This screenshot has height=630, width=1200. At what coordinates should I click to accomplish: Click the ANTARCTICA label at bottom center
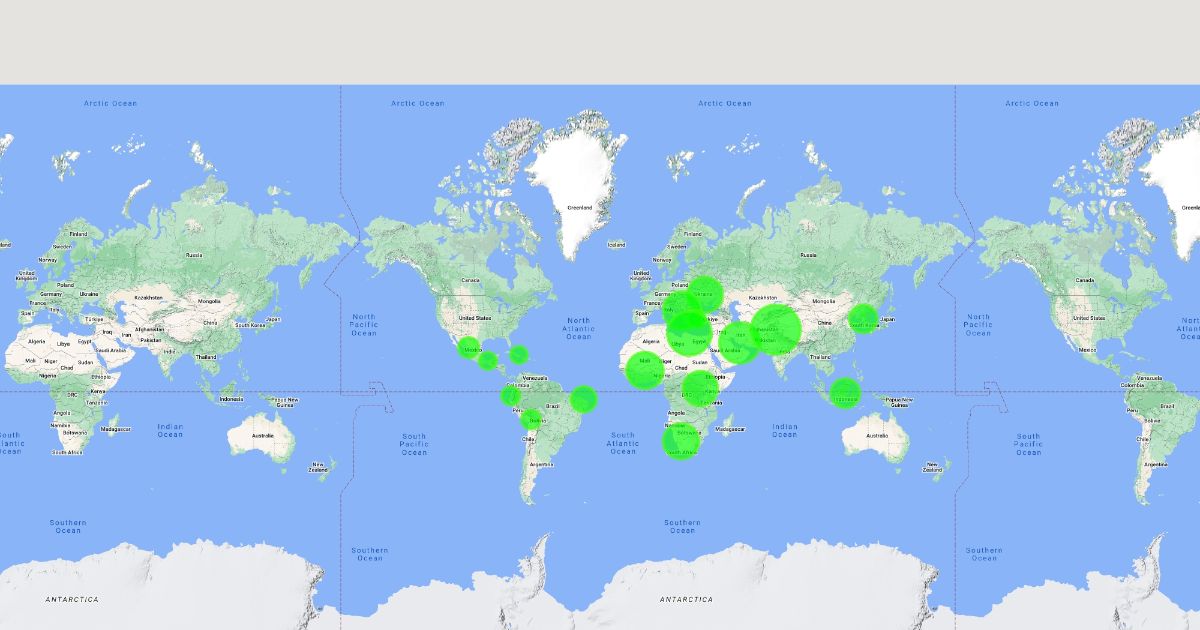686,599
